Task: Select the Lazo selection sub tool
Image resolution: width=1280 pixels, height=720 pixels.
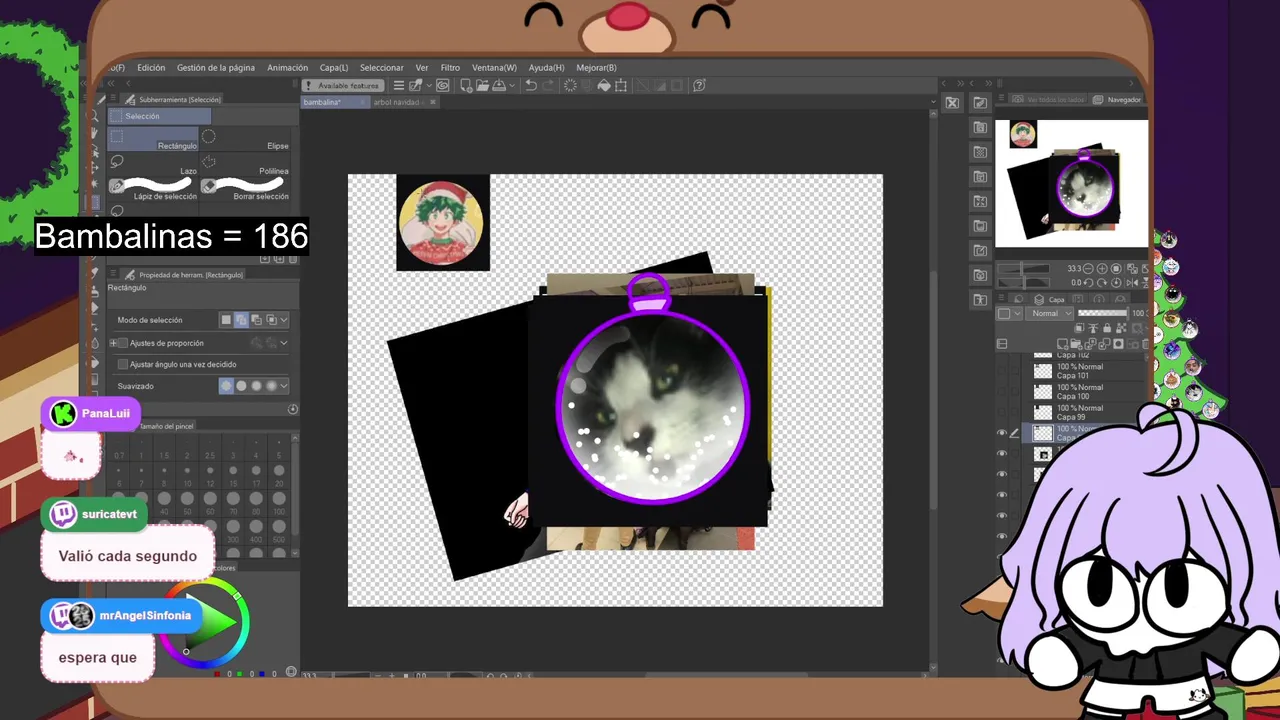Action: tap(154, 165)
